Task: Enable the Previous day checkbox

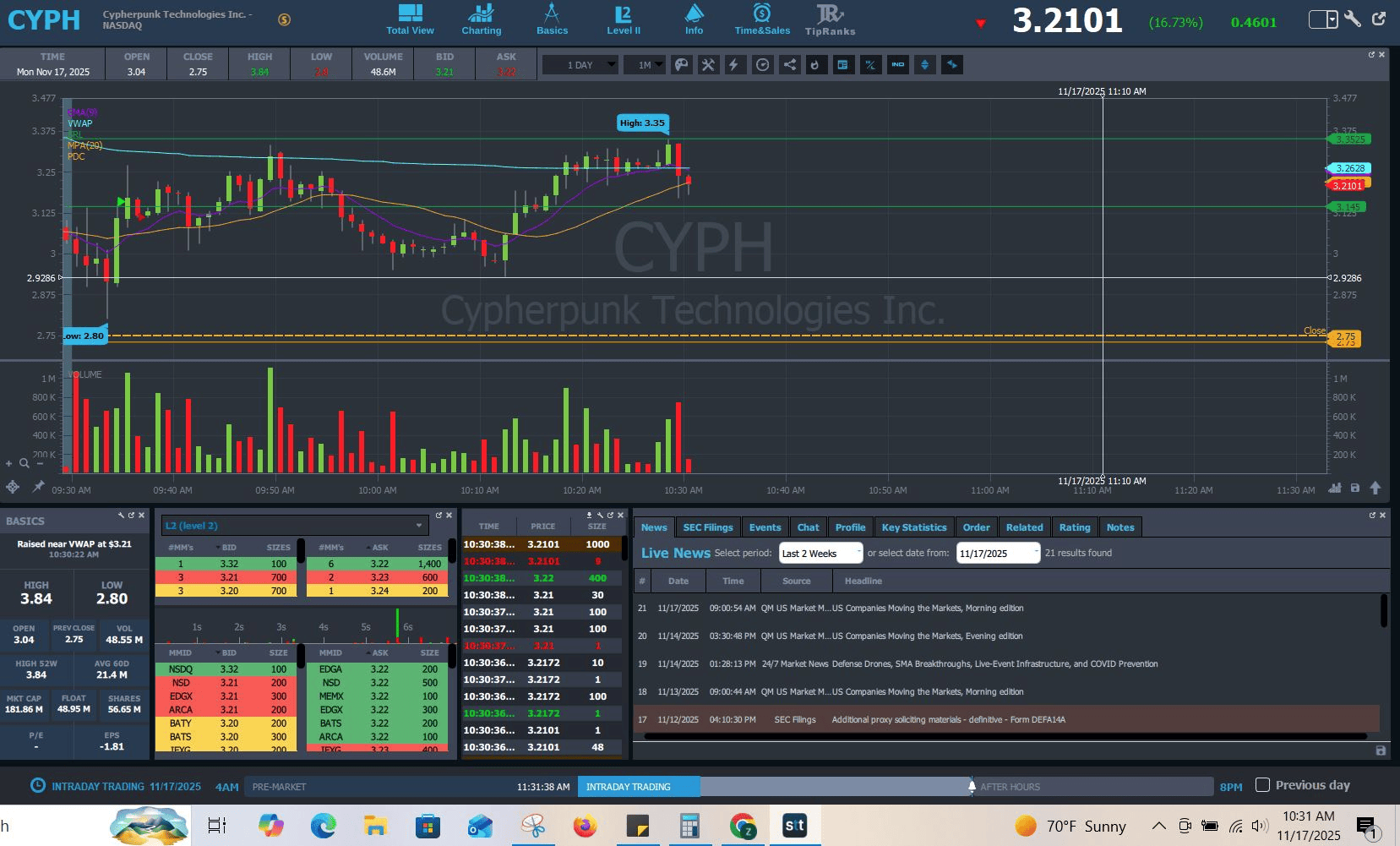Action: point(1262,785)
